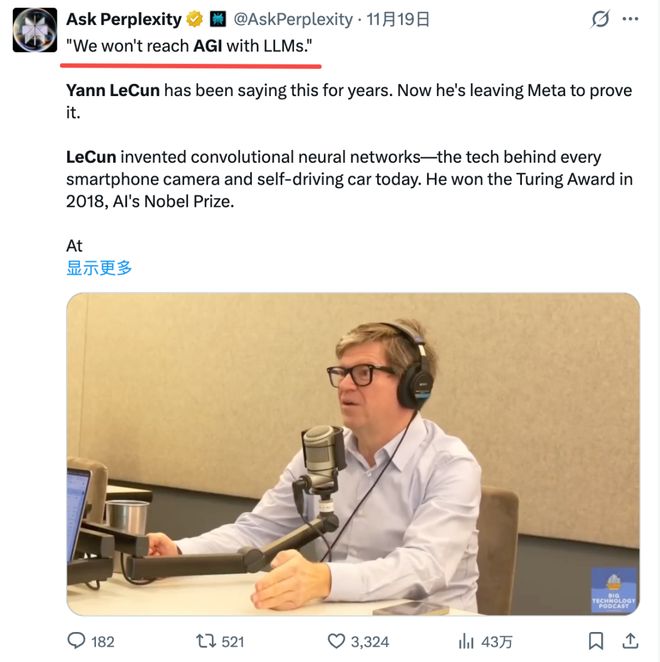The image size is (660, 662).
Task: Click the quoted AGI headline text
Action: (189, 46)
